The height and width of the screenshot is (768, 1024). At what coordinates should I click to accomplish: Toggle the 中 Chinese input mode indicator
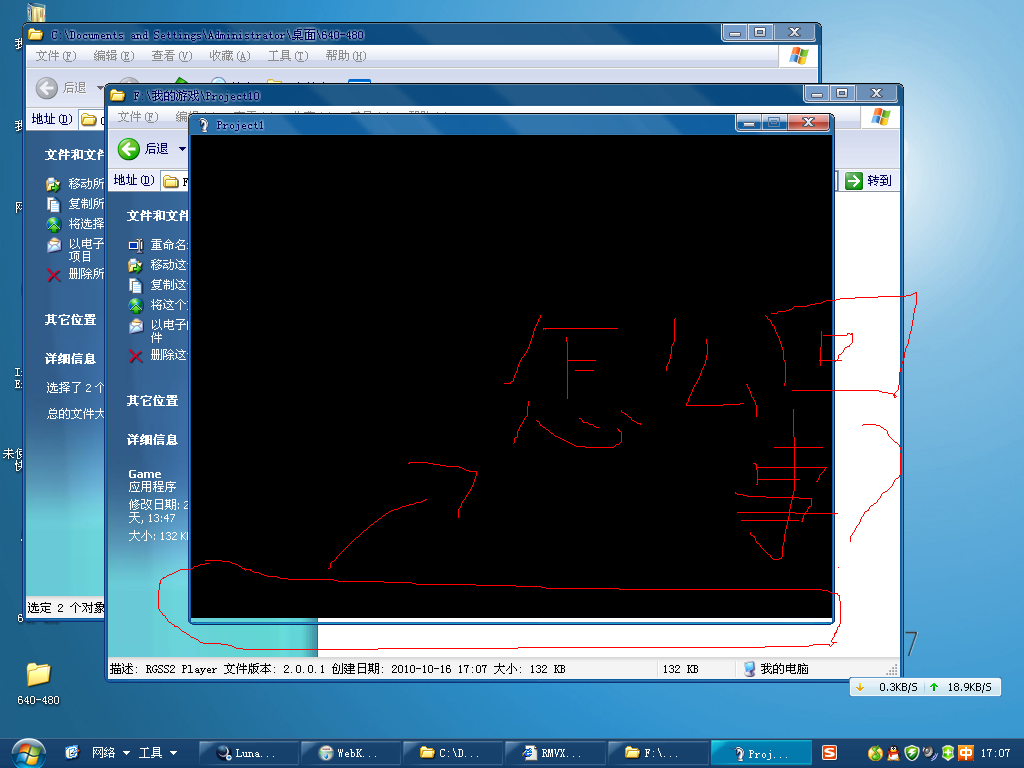click(966, 753)
